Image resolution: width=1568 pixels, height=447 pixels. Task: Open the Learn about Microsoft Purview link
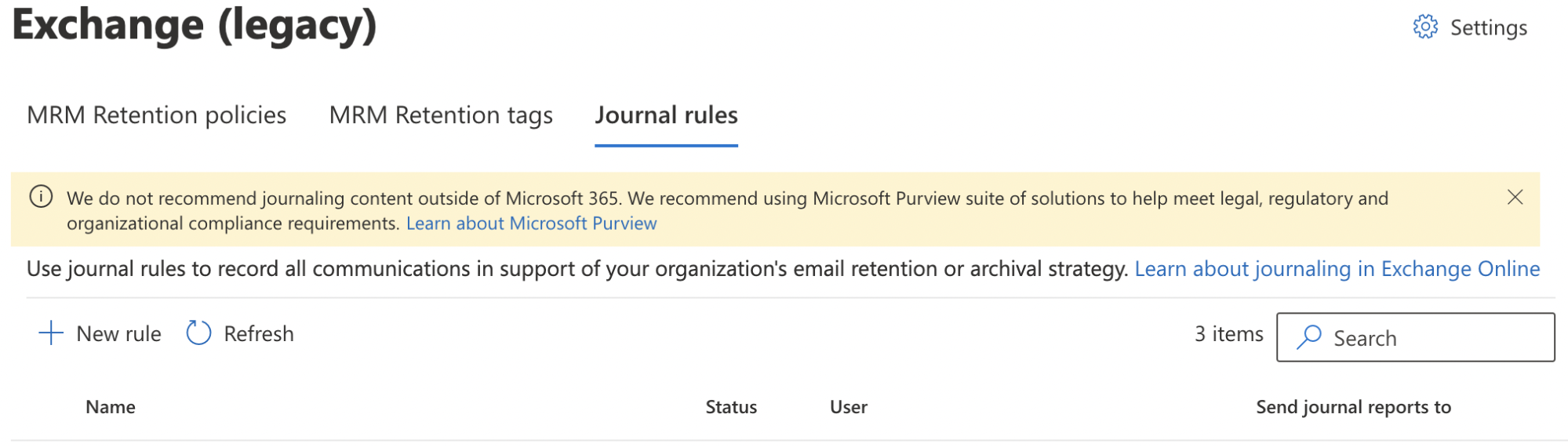pyautogui.click(x=531, y=223)
